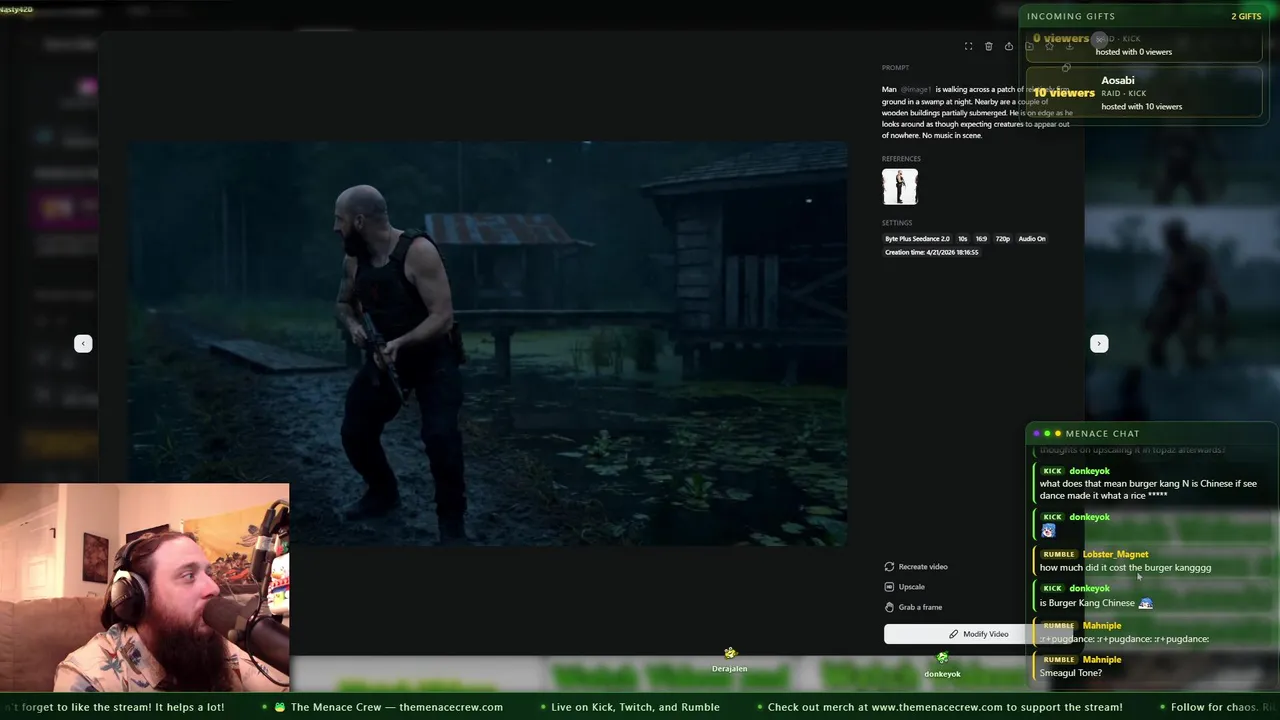Click the emote after 'is Burger Kang Chinese'

pyautogui.click(x=1146, y=603)
